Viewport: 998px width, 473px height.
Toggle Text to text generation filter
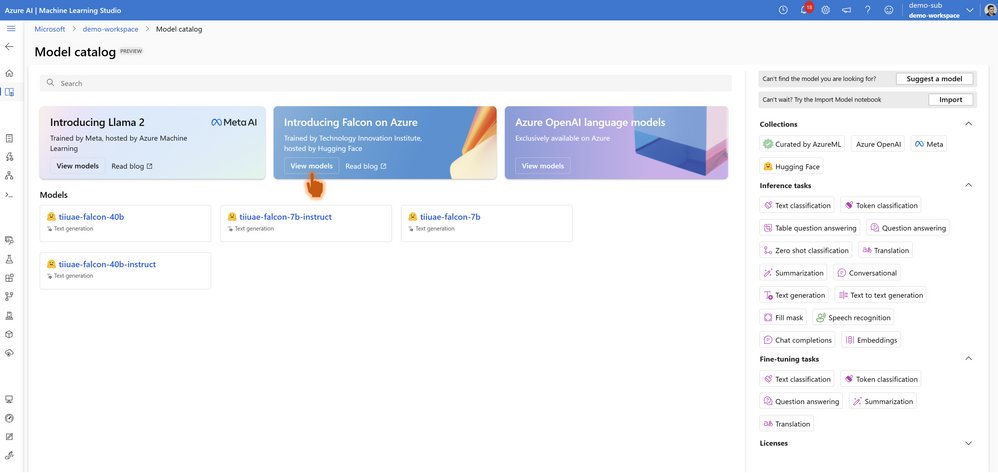click(x=880, y=295)
